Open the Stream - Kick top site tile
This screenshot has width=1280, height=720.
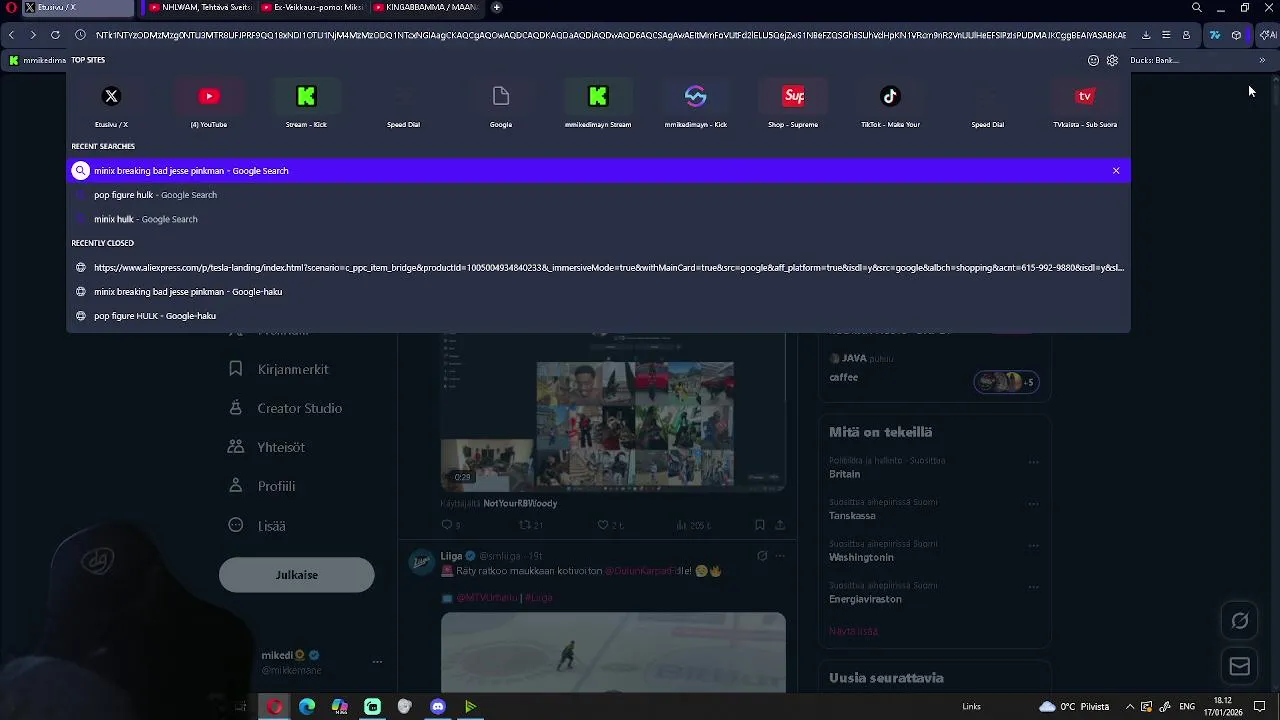tap(306, 105)
